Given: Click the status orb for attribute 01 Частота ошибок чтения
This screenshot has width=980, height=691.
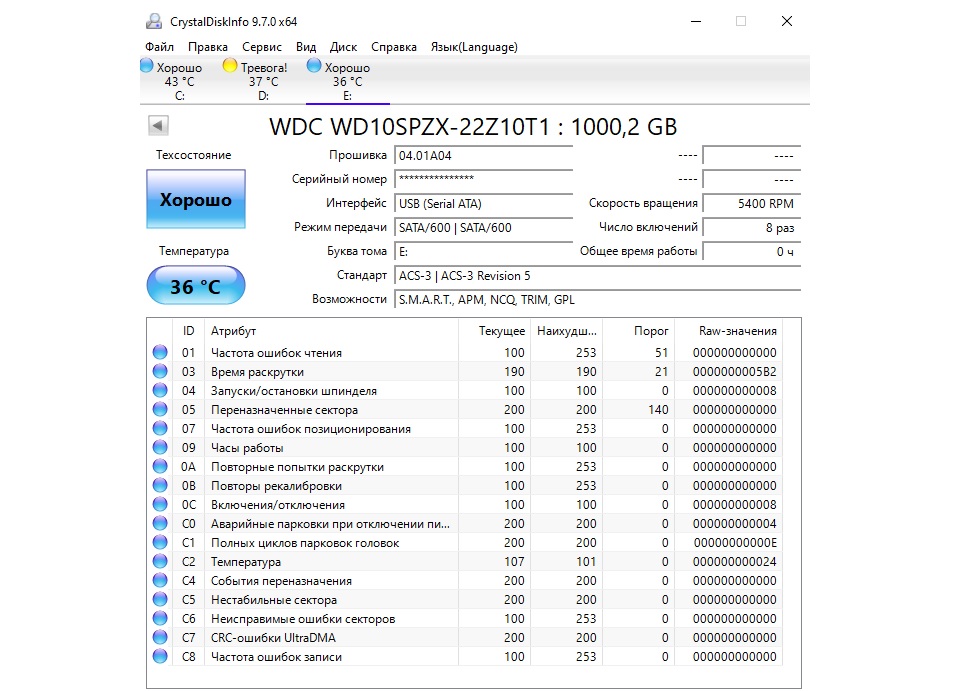Looking at the screenshot, I should pos(160,353).
